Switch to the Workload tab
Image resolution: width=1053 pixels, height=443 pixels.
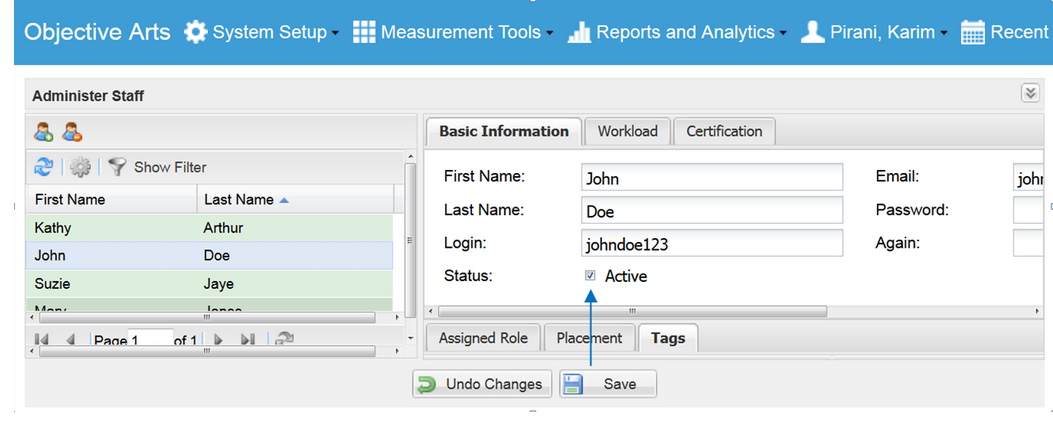tap(627, 132)
